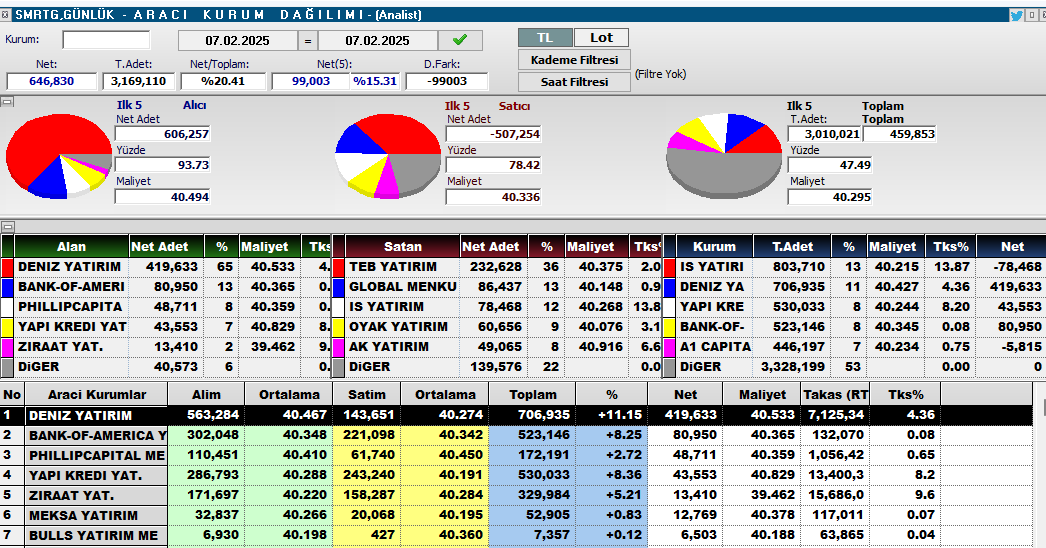The image size is (1046, 548).
Task: Click the Ilk 5 Satıcı pie chart
Action: (388, 156)
